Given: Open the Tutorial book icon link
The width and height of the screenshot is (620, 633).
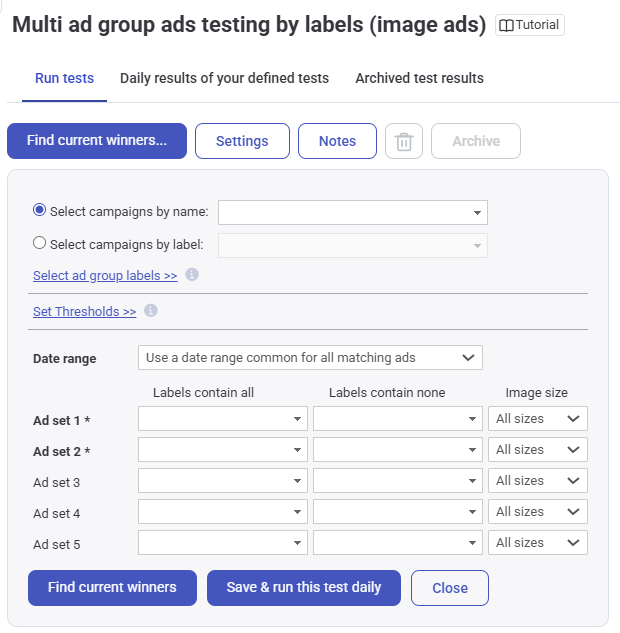Looking at the screenshot, I should 530,25.
